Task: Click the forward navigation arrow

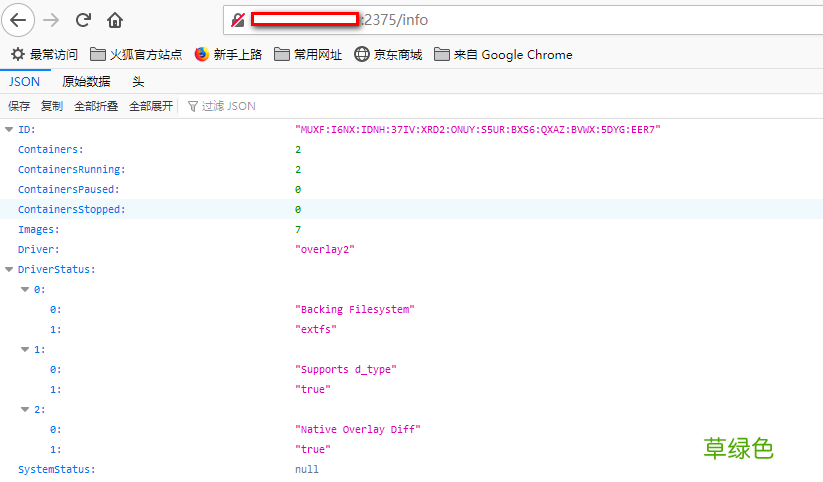Action: coord(52,20)
